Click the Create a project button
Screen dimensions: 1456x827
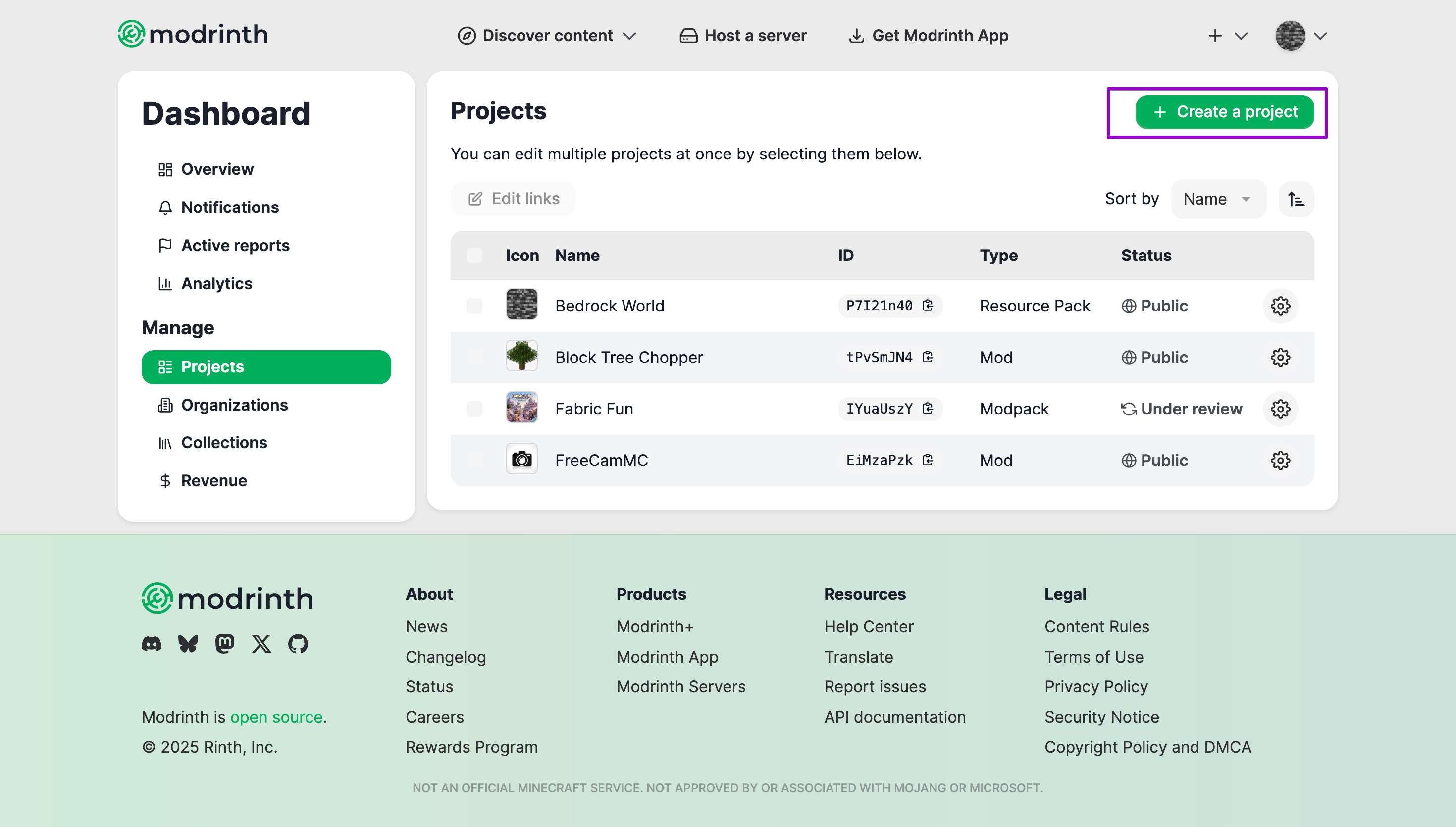tap(1224, 112)
